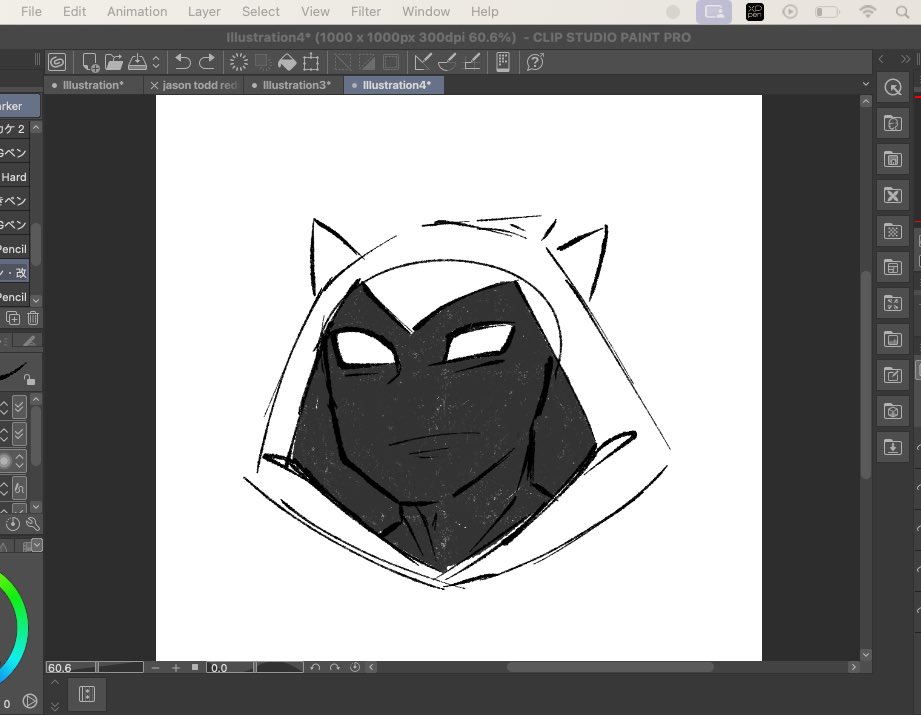The width and height of the screenshot is (921, 715).
Task: Click the timeline panel icon at bottom
Action: point(87,694)
